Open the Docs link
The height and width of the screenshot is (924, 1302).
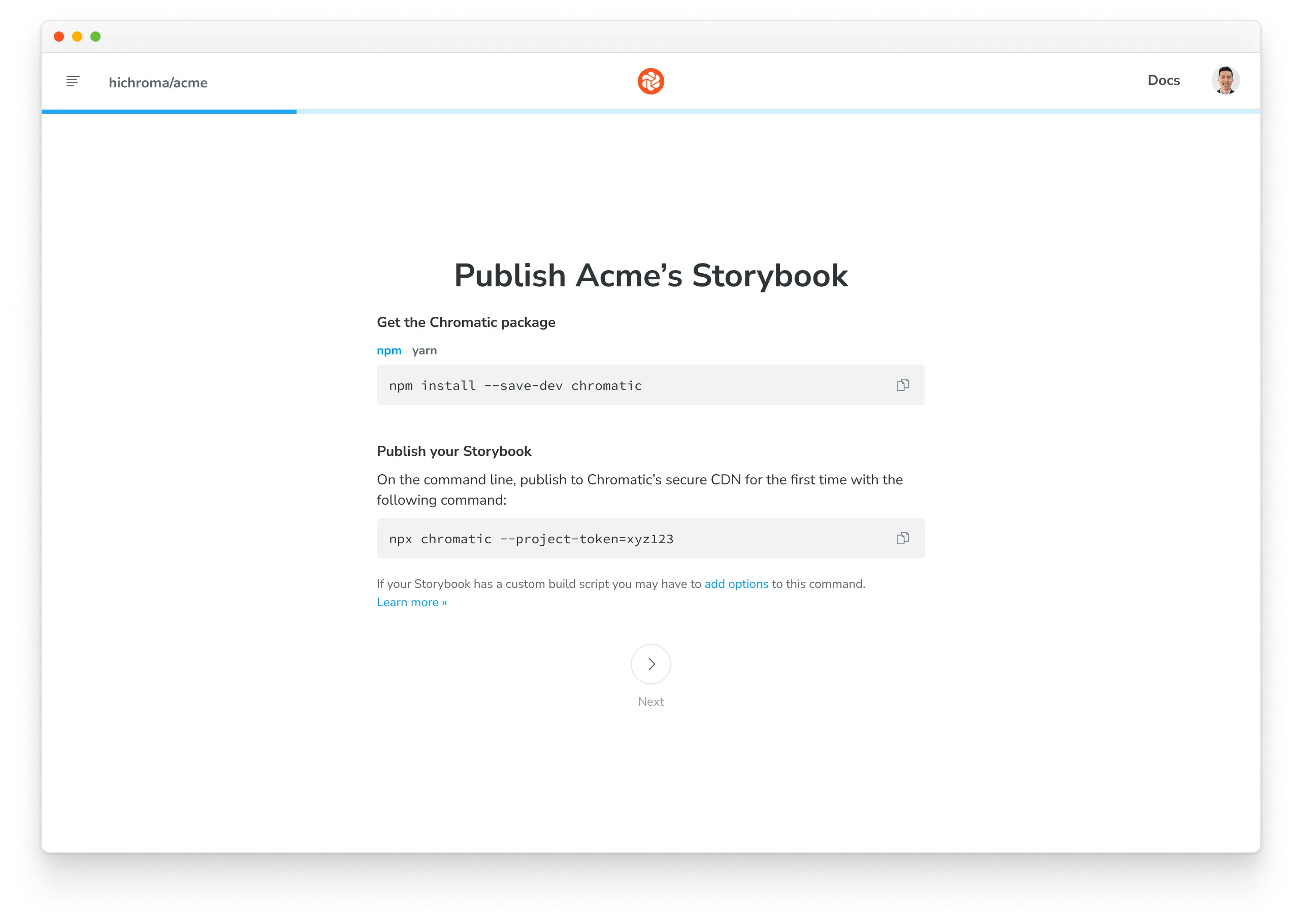click(x=1163, y=81)
